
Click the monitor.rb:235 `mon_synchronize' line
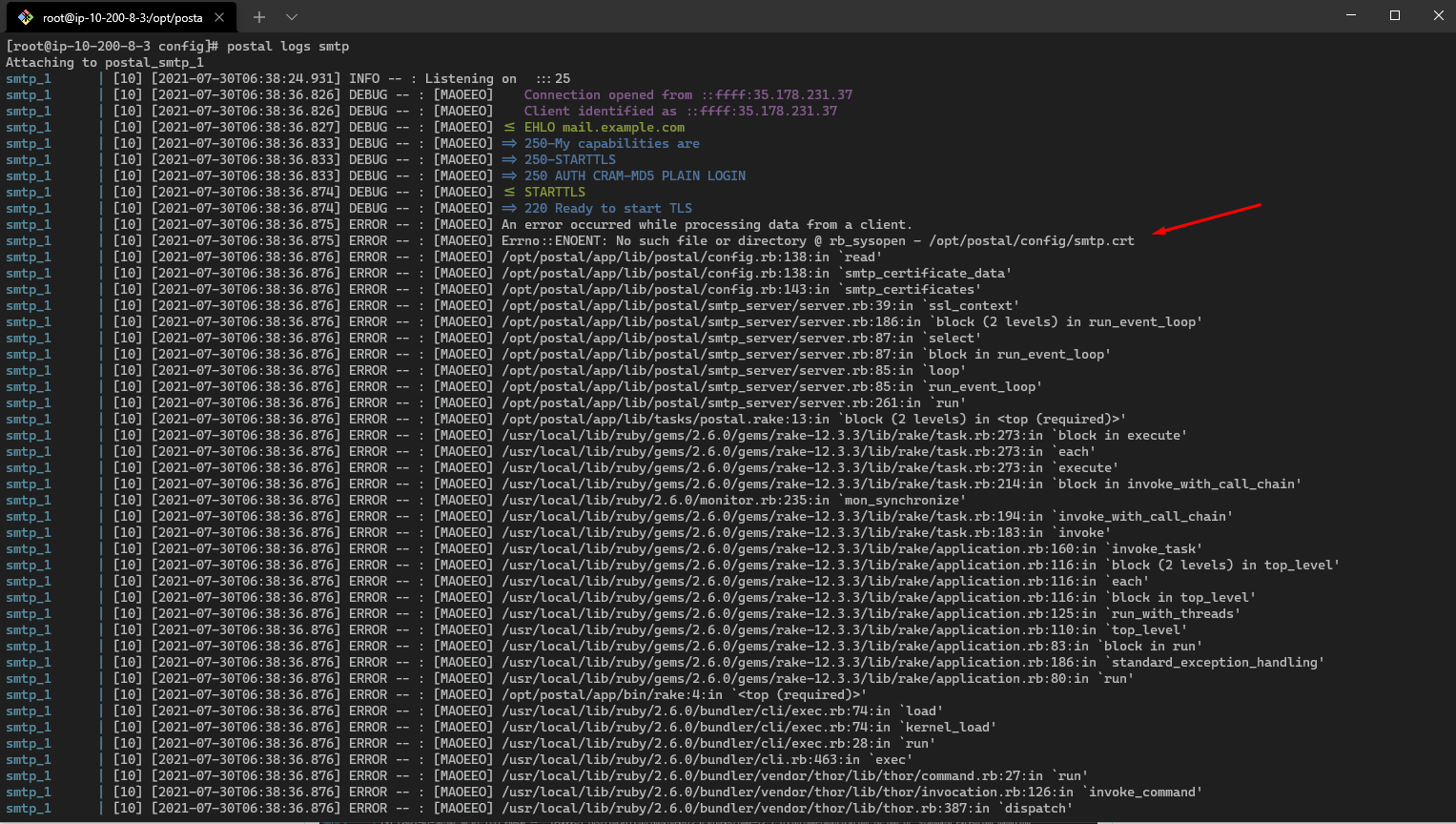click(734, 500)
